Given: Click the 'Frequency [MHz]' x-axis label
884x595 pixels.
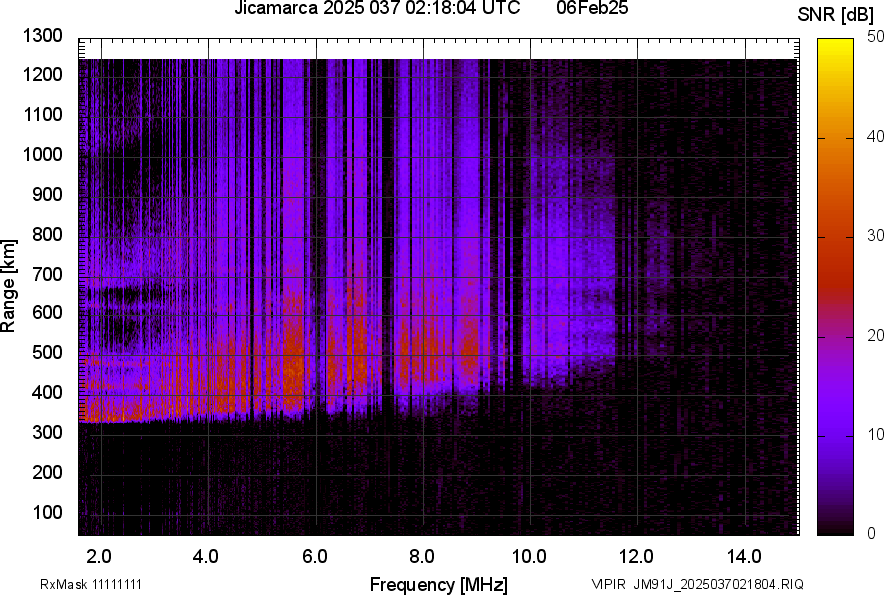Looking at the screenshot, I should pyautogui.click(x=438, y=584).
